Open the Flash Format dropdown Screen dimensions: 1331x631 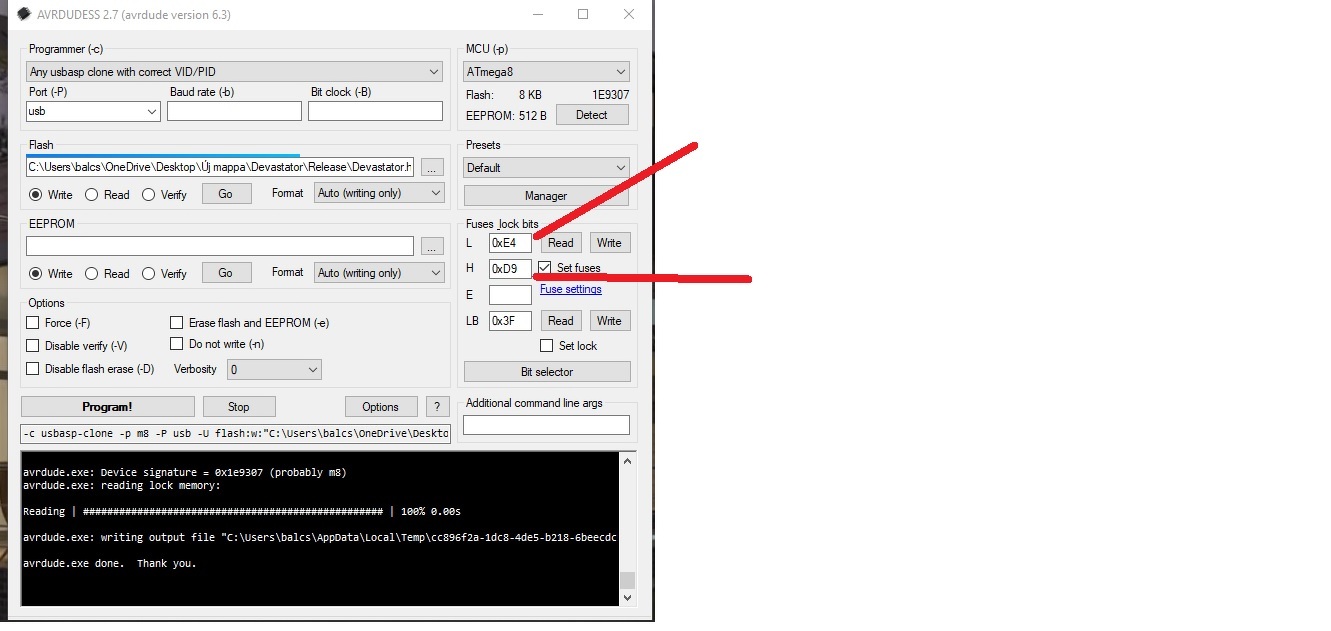click(379, 193)
